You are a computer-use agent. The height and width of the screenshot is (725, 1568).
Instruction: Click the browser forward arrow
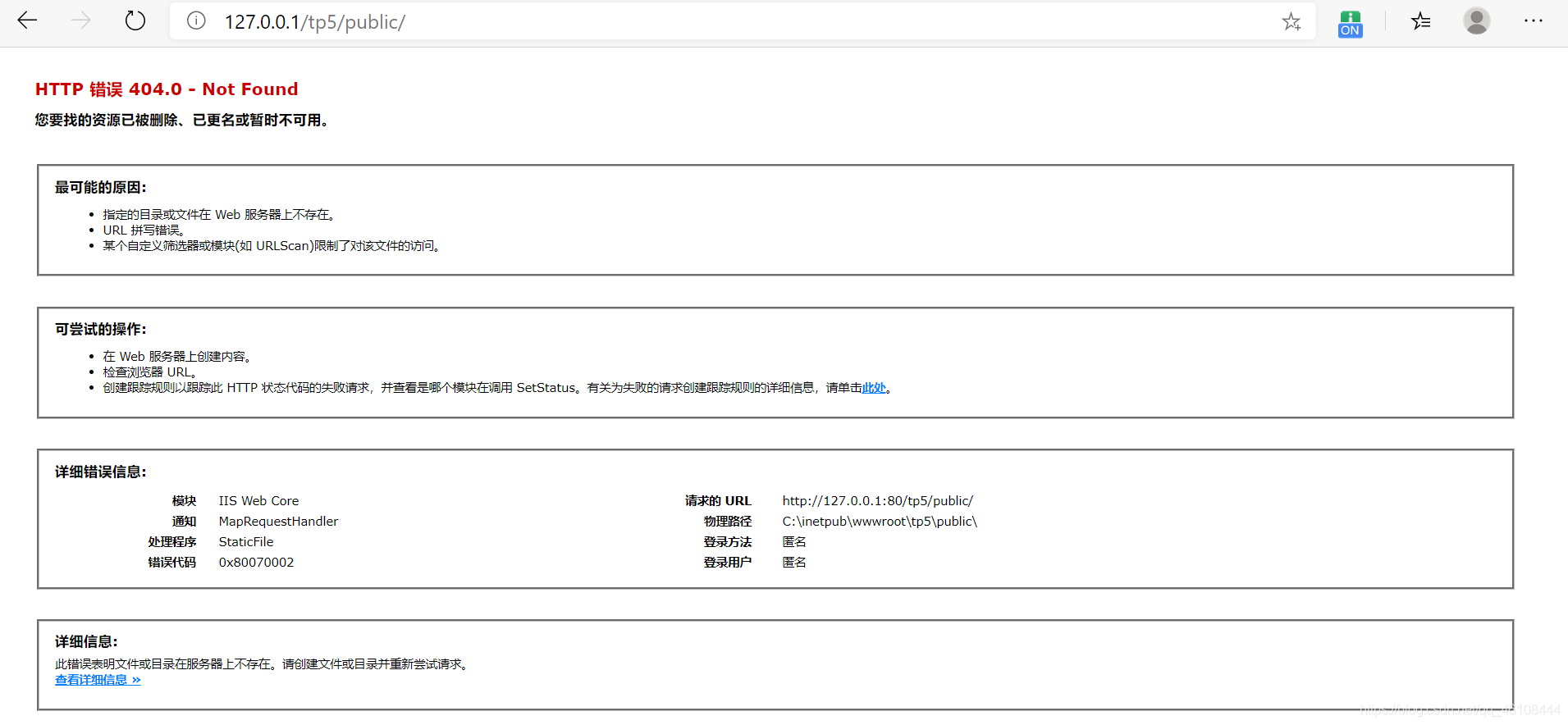[81, 21]
